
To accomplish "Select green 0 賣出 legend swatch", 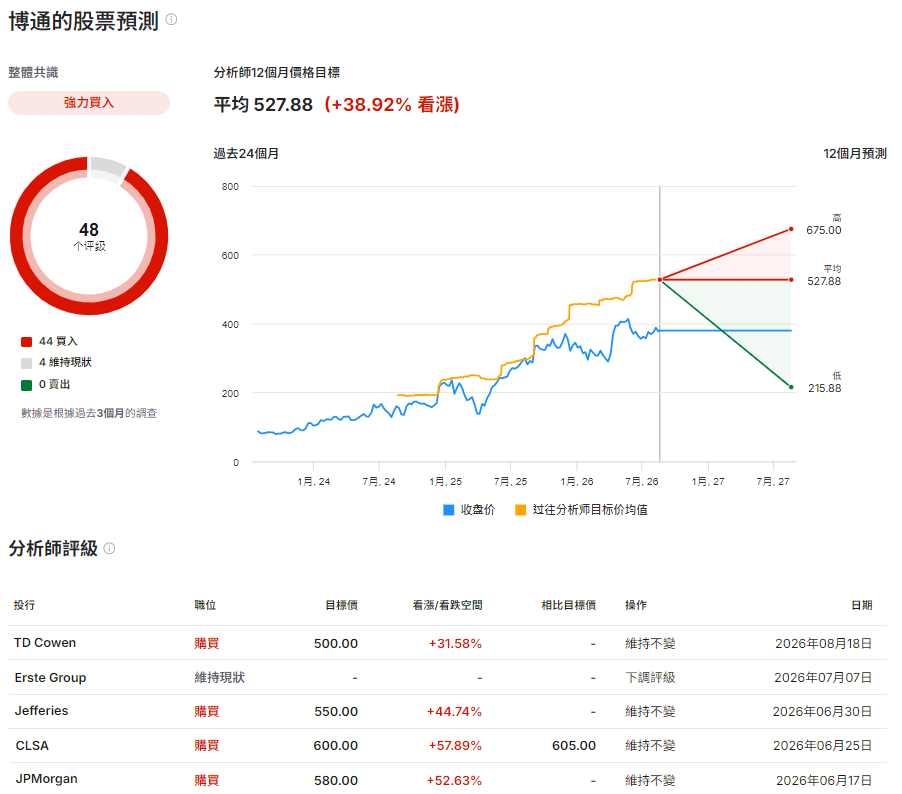I will coord(26,385).
